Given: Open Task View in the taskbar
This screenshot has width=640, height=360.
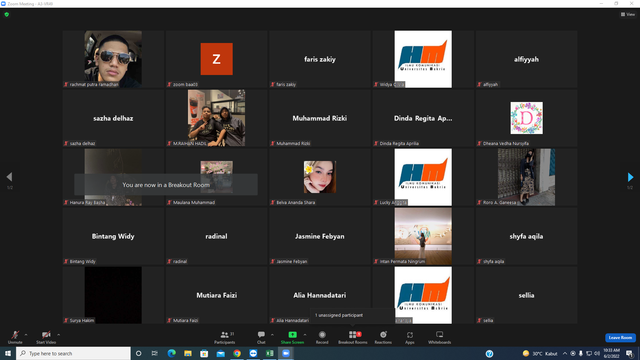Looking at the screenshot, I should [x=154, y=353].
